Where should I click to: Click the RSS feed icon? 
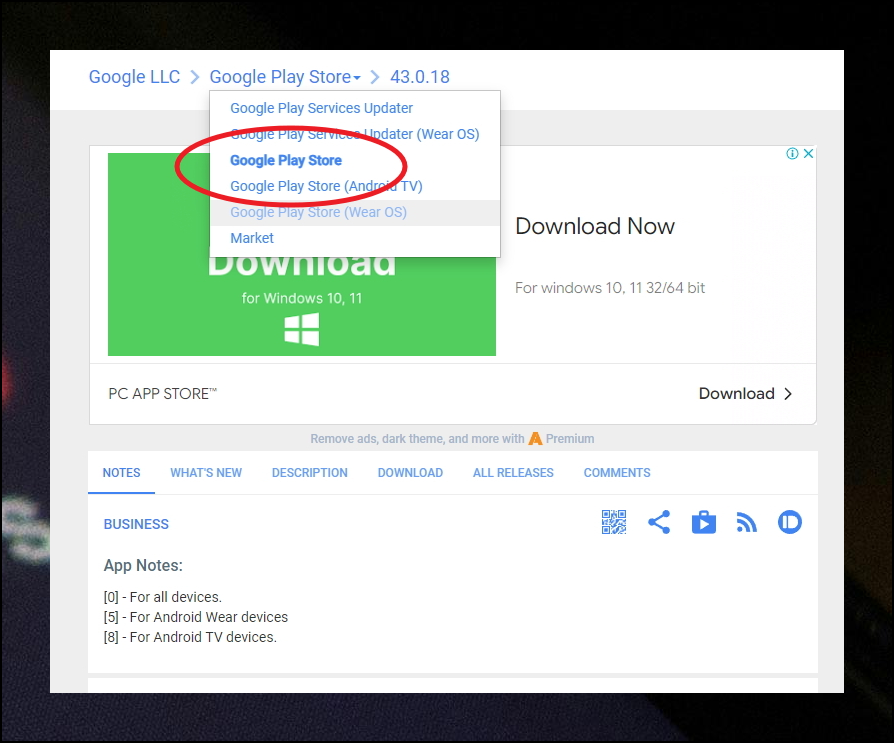[x=746, y=522]
